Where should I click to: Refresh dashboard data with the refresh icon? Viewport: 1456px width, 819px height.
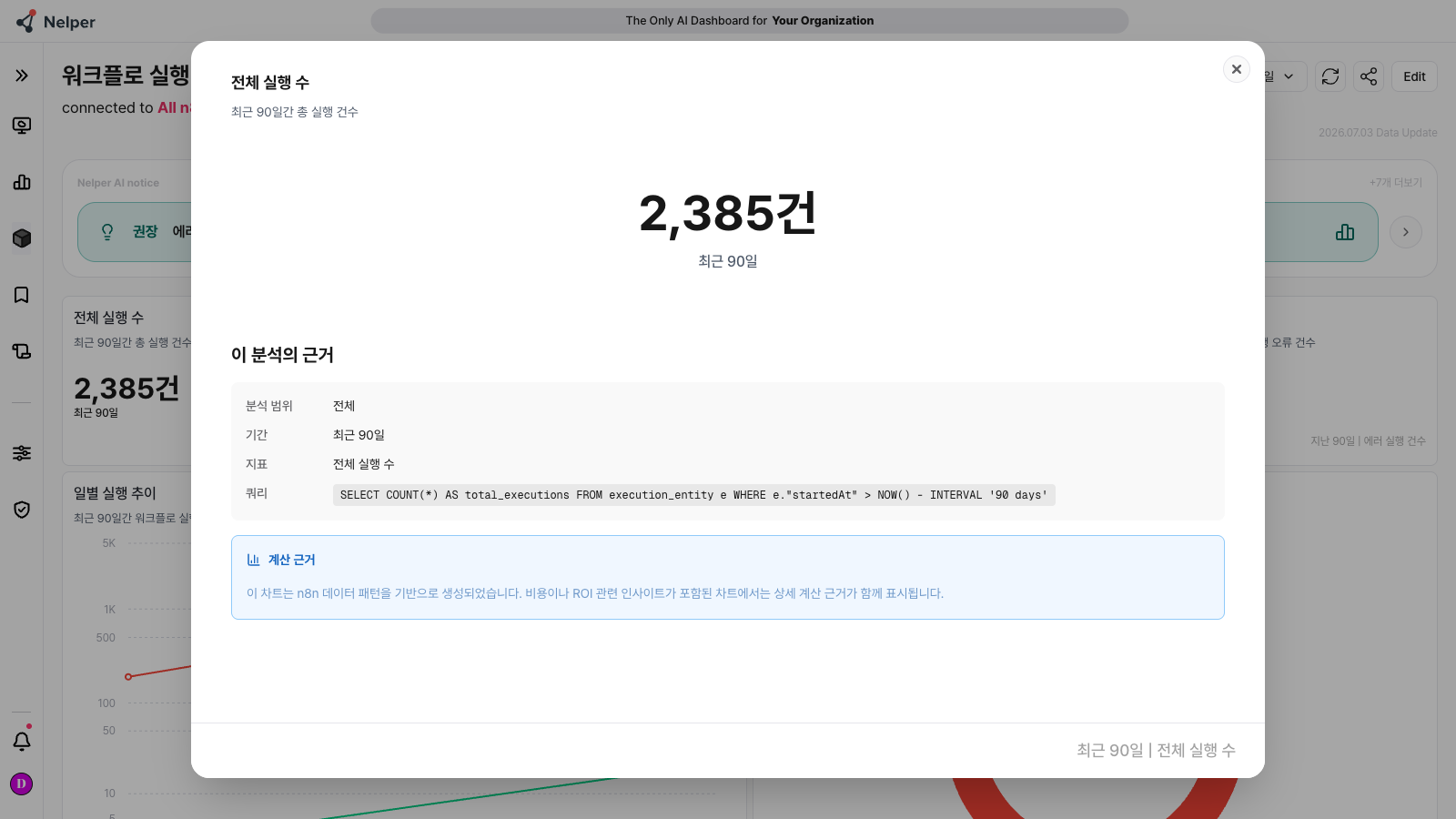tap(1330, 76)
